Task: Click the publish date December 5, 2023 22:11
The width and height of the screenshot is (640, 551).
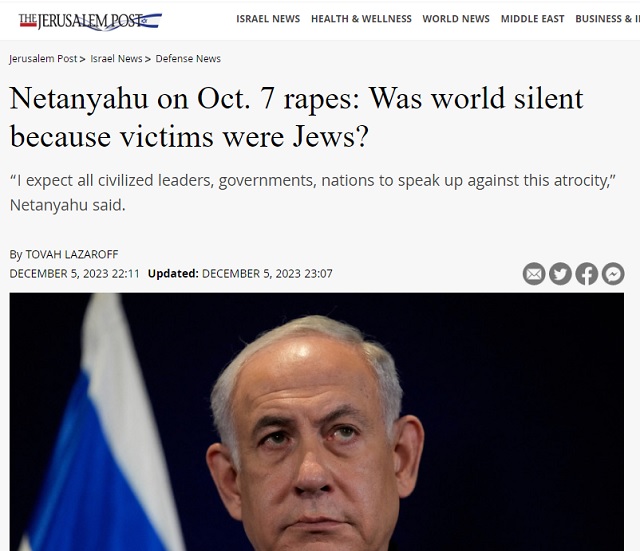Action: click(x=75, y=273)
